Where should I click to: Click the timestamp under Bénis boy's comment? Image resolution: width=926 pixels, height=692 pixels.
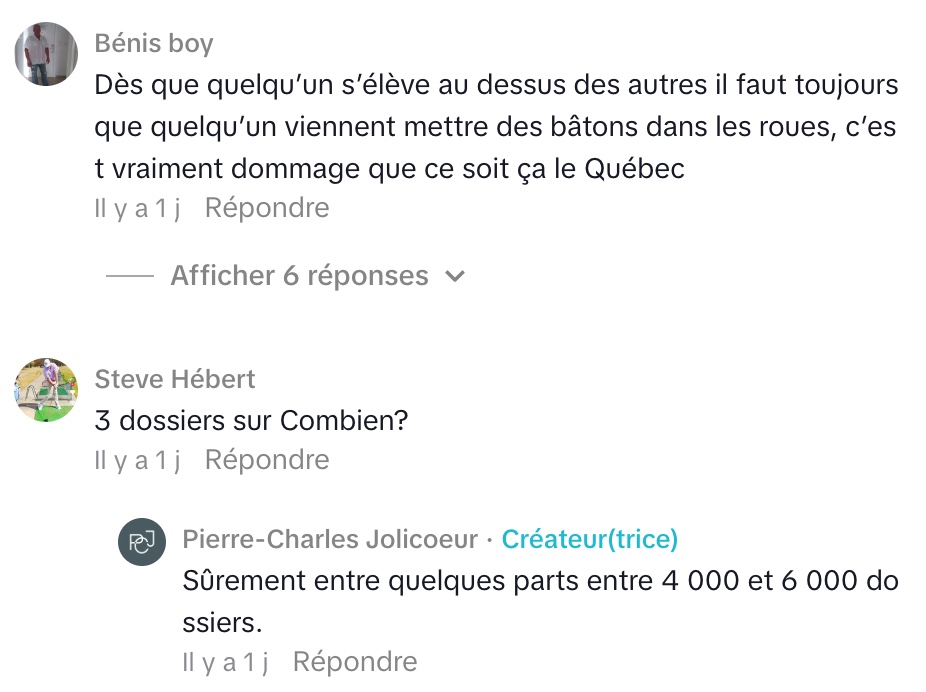point(137,208)
